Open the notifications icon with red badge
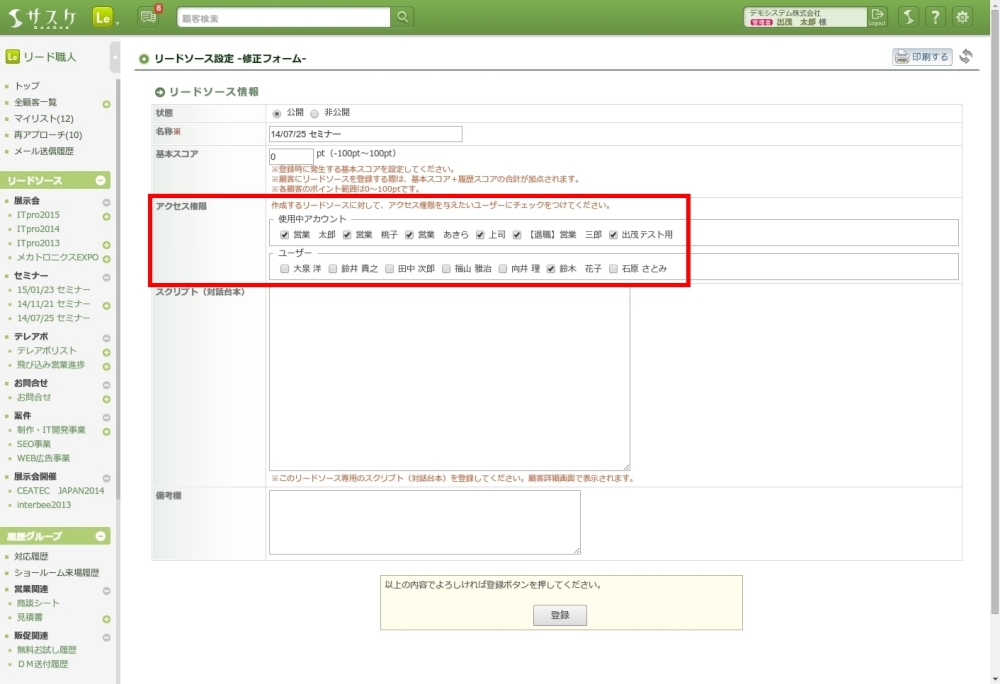The width and height of the screenshot is (1000, 684). [x=148, y=17]
